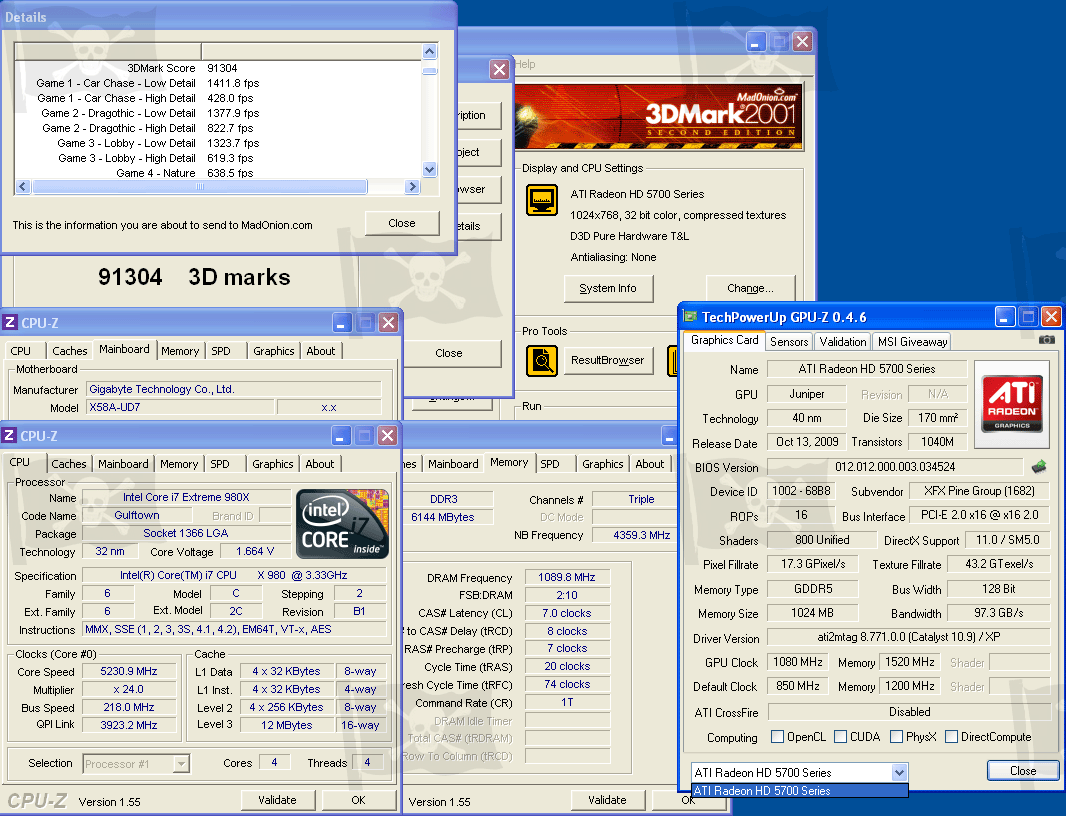Click the Details horizontal scroll left arrow
The image size is (1066, 816).
23,186
